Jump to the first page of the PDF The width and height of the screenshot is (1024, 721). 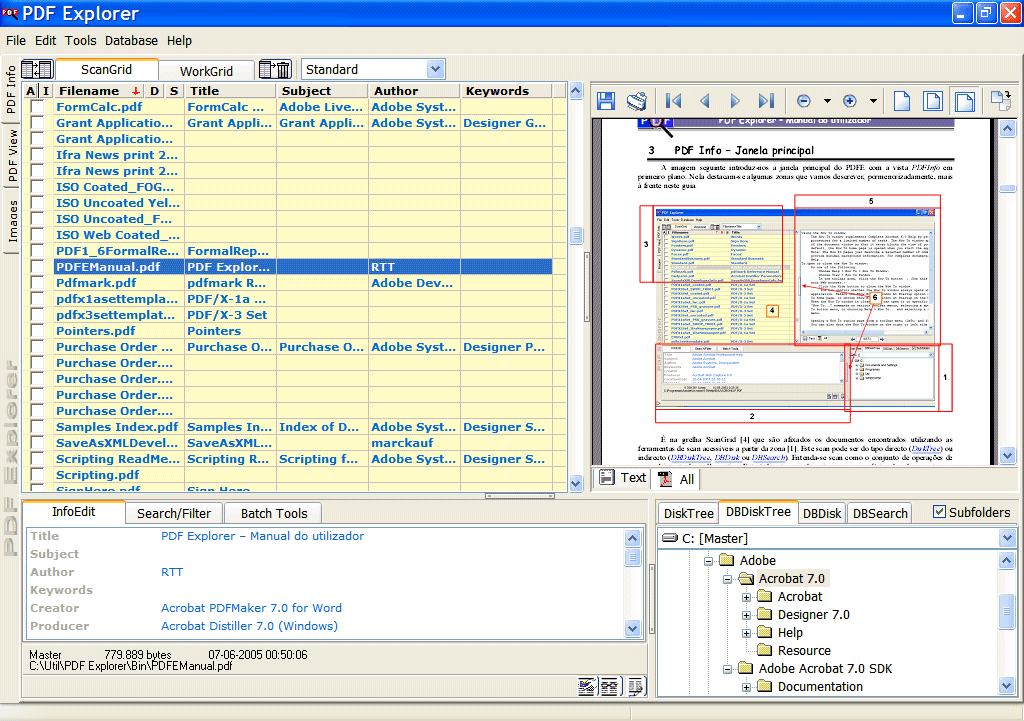(673, 101)
